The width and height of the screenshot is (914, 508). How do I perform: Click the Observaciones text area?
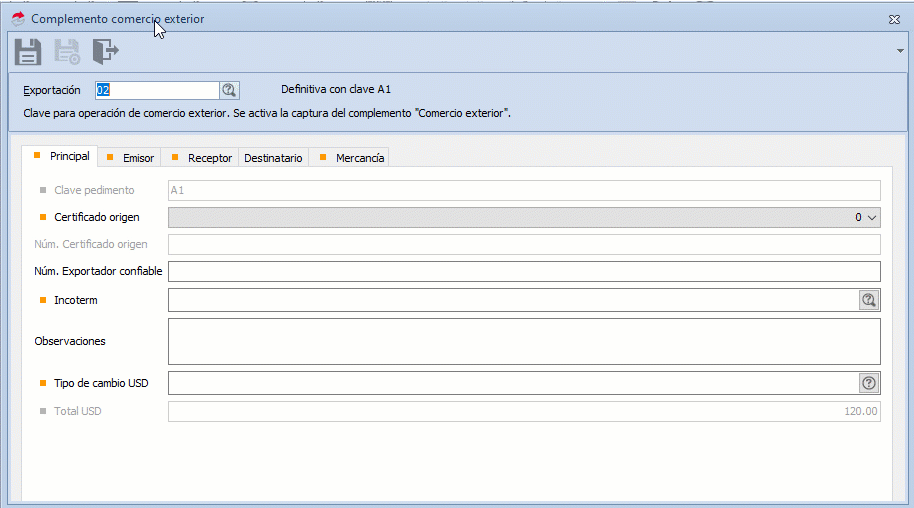coord(524,341)
